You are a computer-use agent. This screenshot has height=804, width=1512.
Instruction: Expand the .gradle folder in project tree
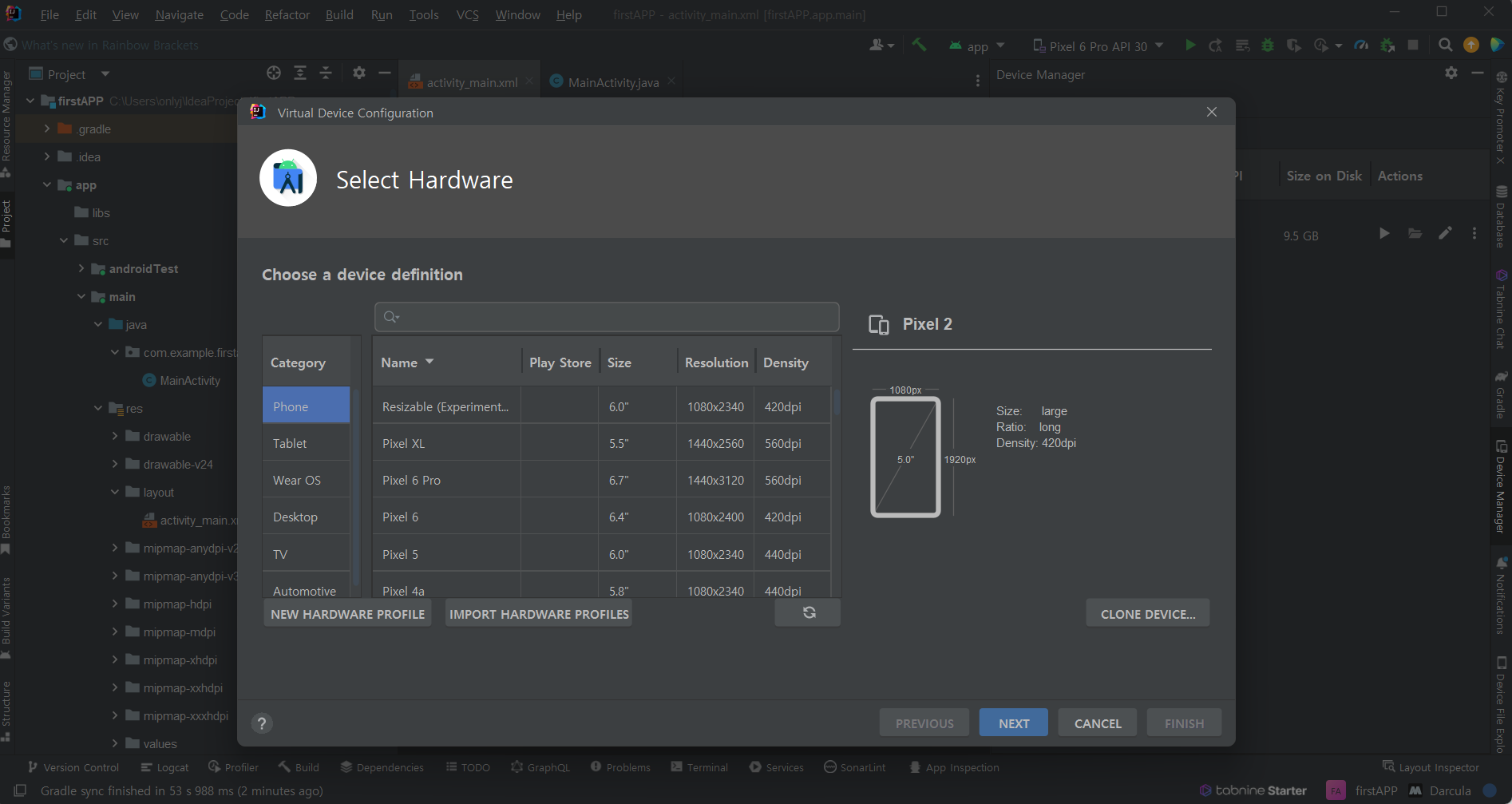(x=47, y=129)
